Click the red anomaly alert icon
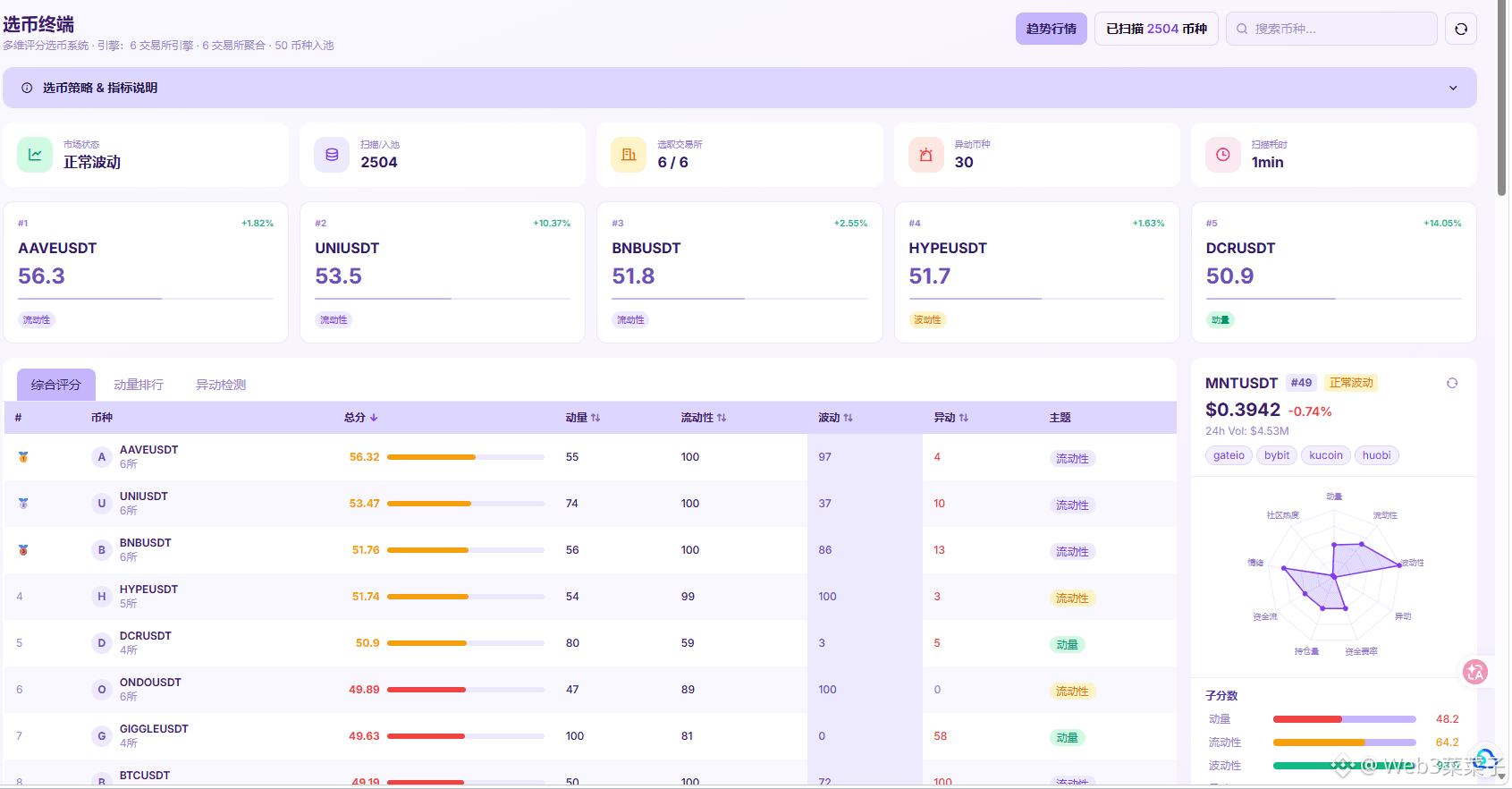 click(926, 155)
